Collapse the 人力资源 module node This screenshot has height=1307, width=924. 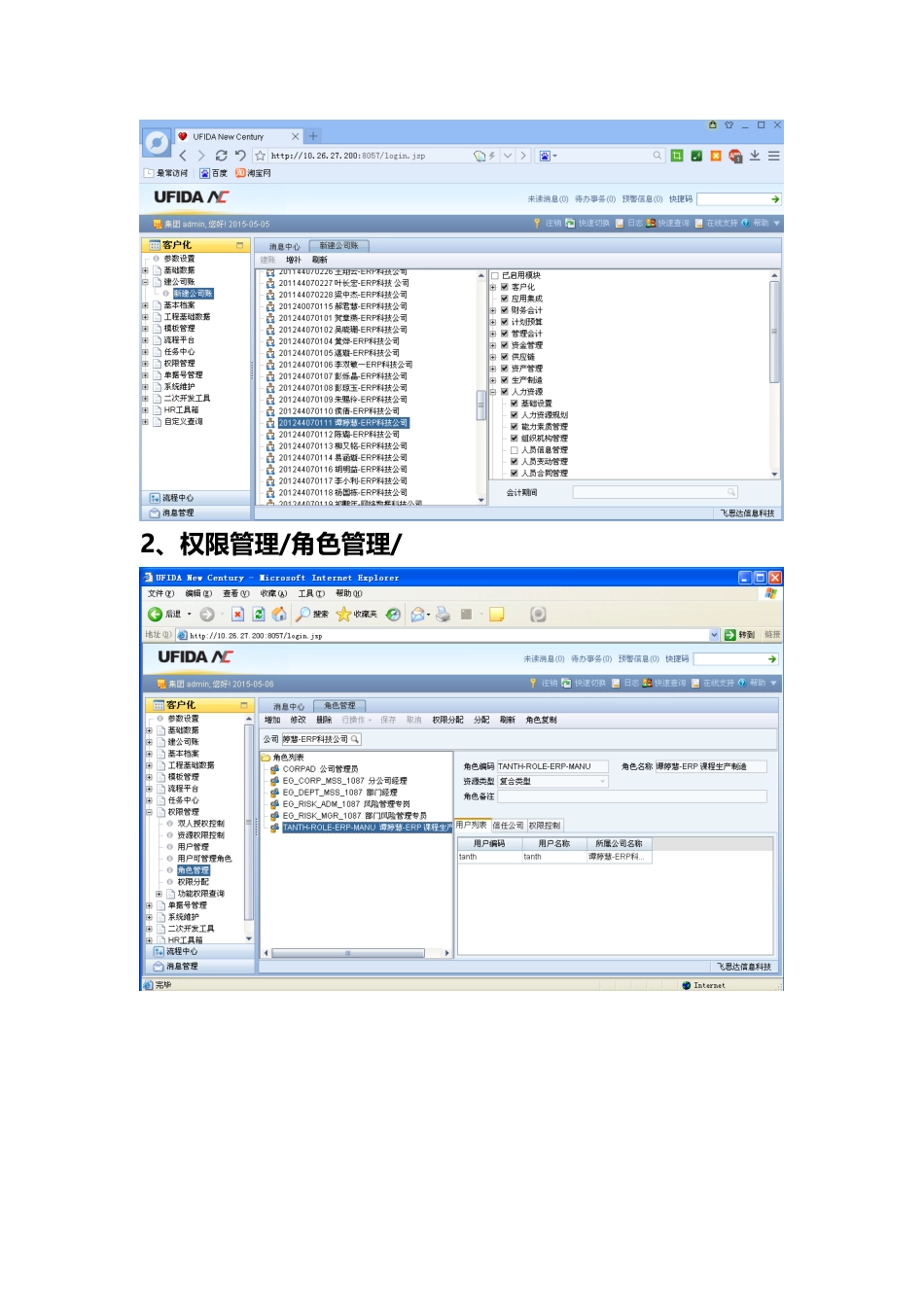(x=493, y=393)
